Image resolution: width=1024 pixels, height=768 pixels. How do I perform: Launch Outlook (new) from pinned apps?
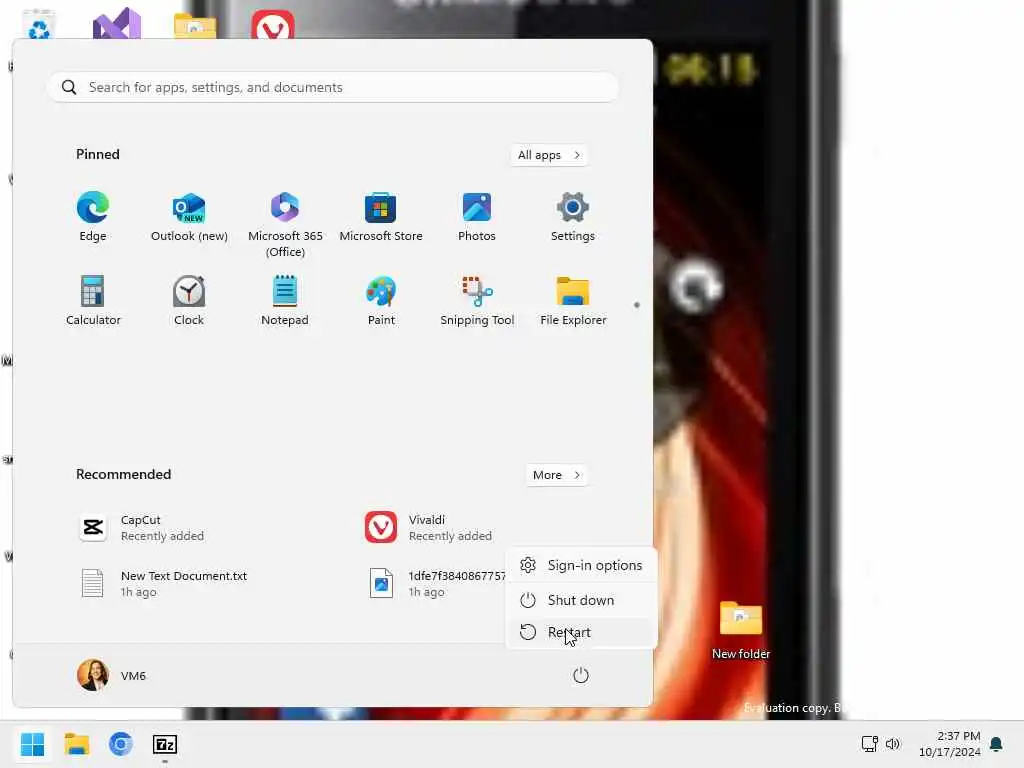189,217
